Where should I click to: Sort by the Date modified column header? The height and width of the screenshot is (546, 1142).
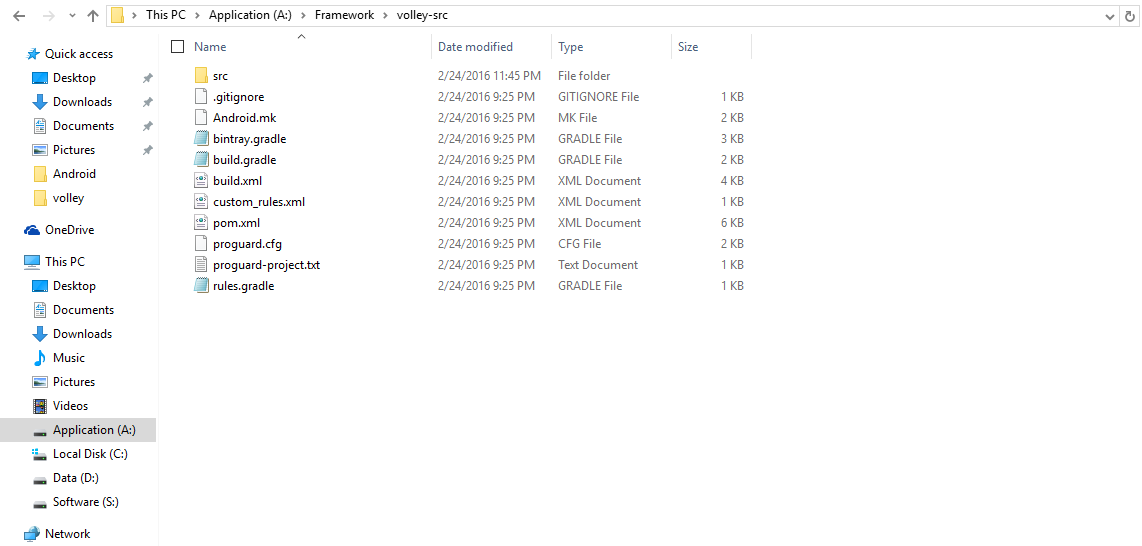click(x=475, y=47)
